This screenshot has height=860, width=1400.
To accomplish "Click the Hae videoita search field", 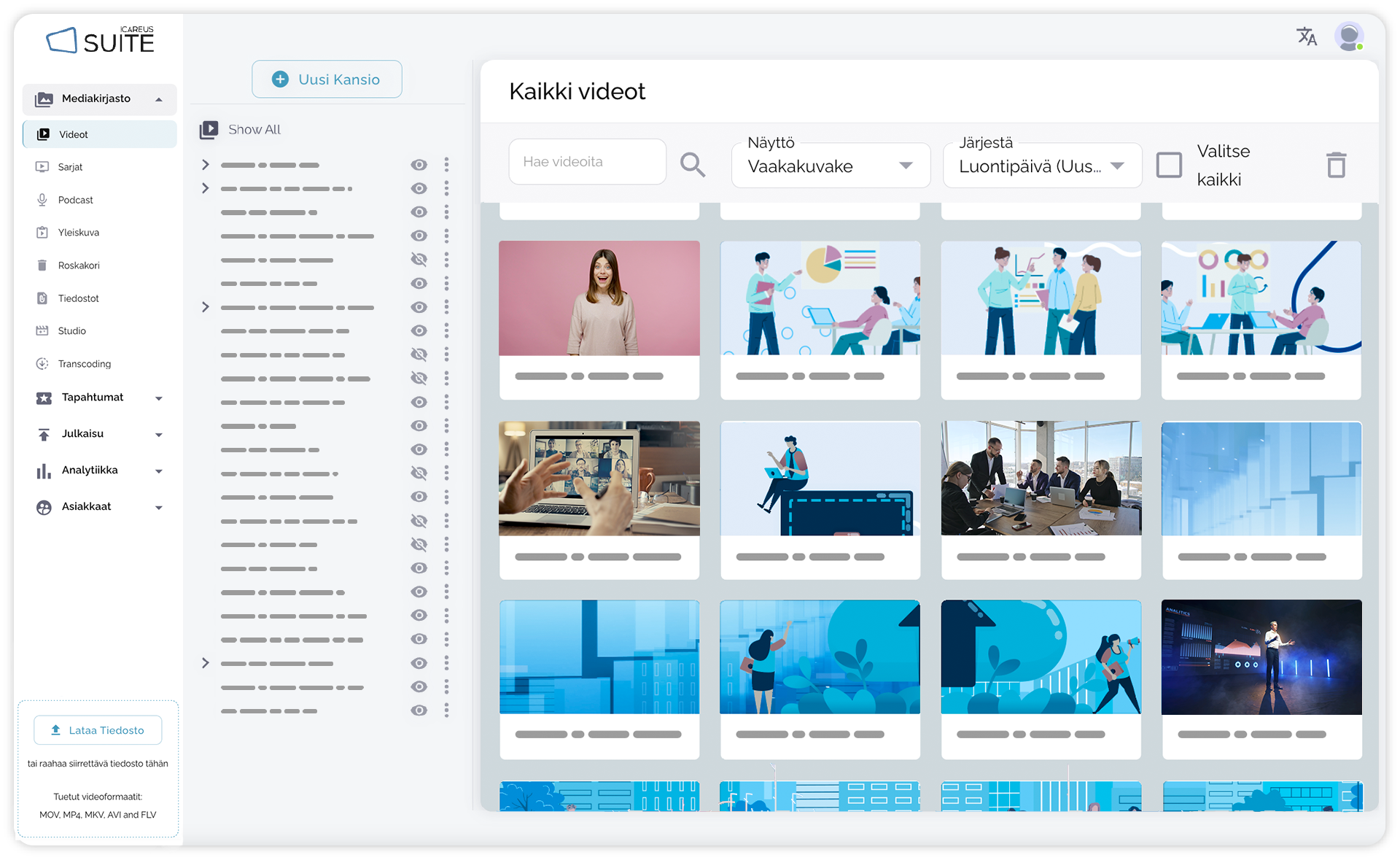I will click(x=587, y=162).
